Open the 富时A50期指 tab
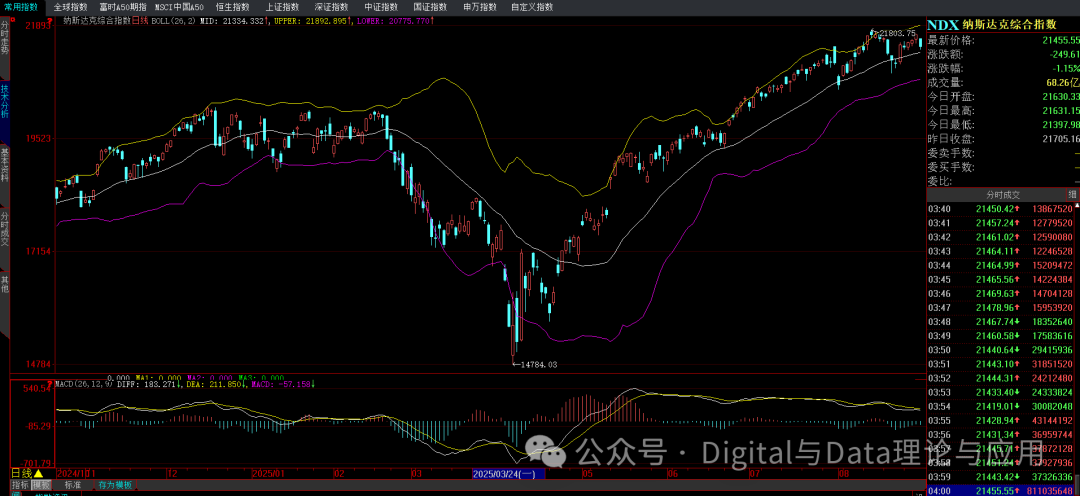 (x=123, y=7)
